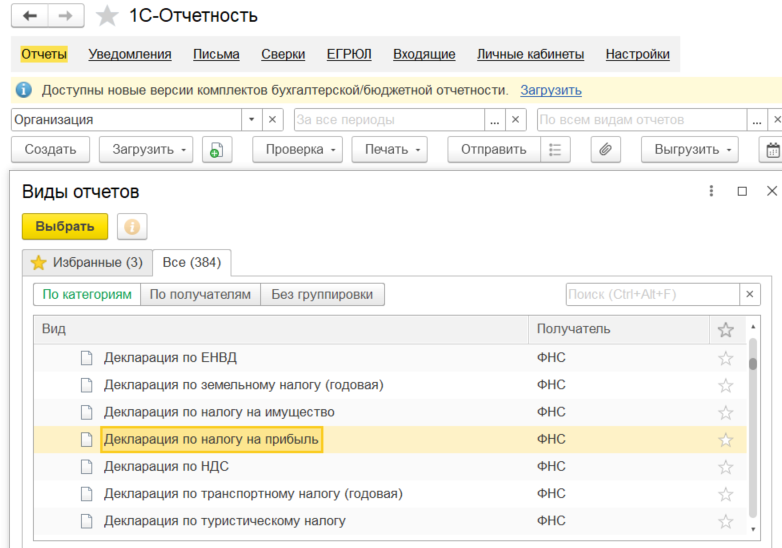Open the Уведомления section

[130, 54]
